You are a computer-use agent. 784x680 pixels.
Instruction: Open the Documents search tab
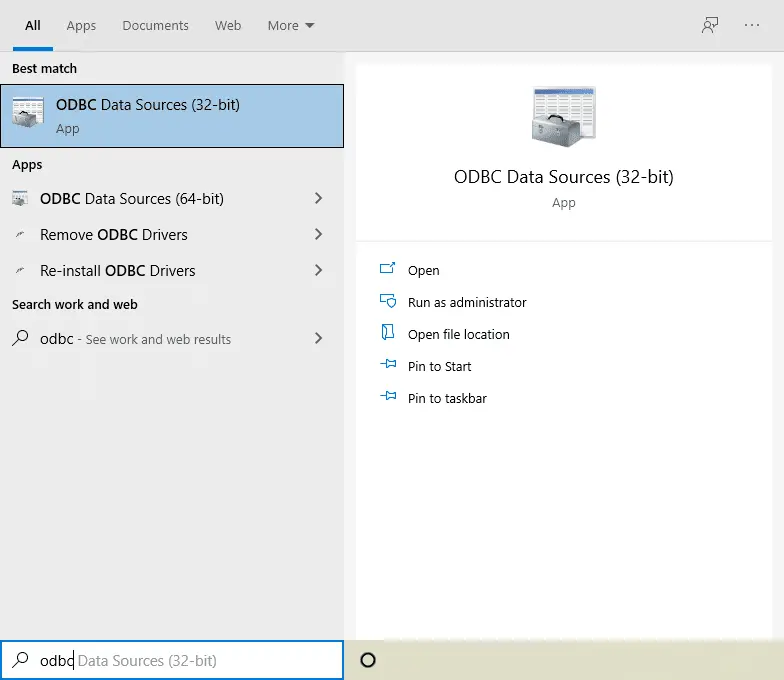click(x=156, y=26)
